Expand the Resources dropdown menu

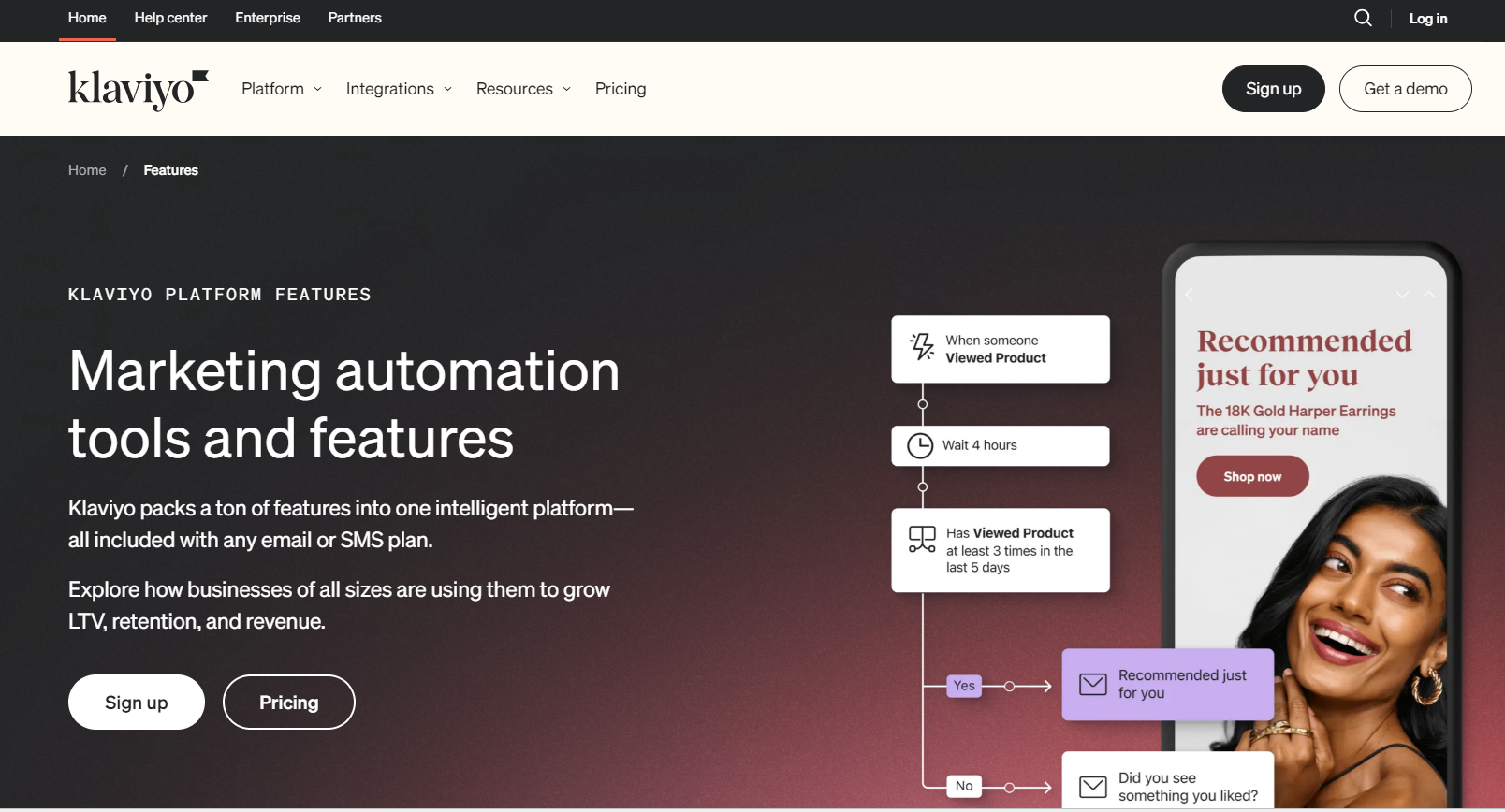(x=523, y=89)
